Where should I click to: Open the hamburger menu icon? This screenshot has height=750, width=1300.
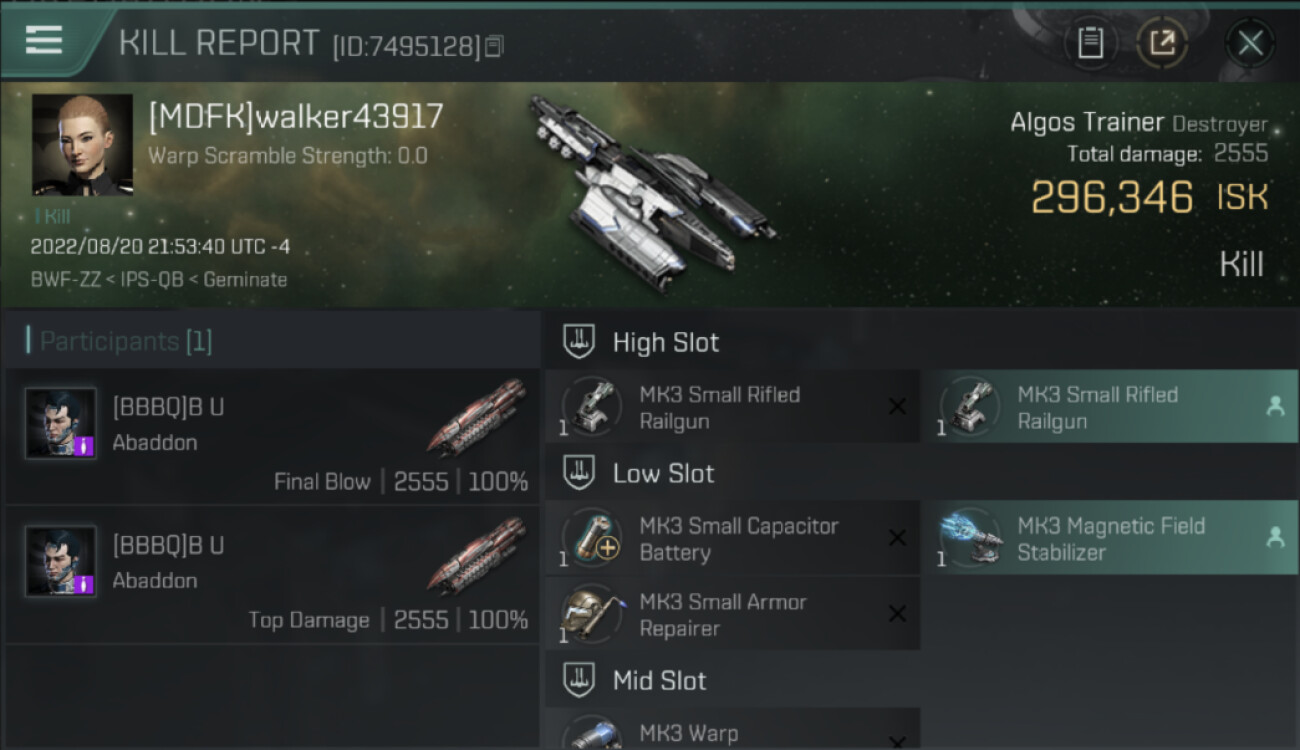point(44,40)
